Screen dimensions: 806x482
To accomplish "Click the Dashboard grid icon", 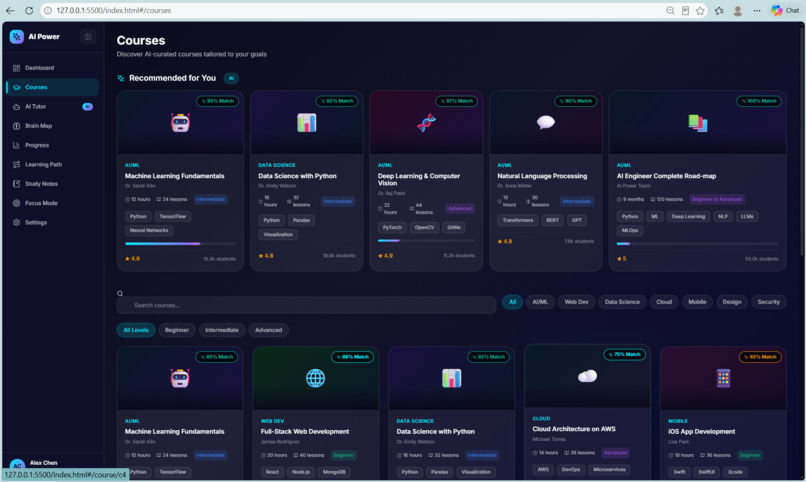I will click(16, 68).
